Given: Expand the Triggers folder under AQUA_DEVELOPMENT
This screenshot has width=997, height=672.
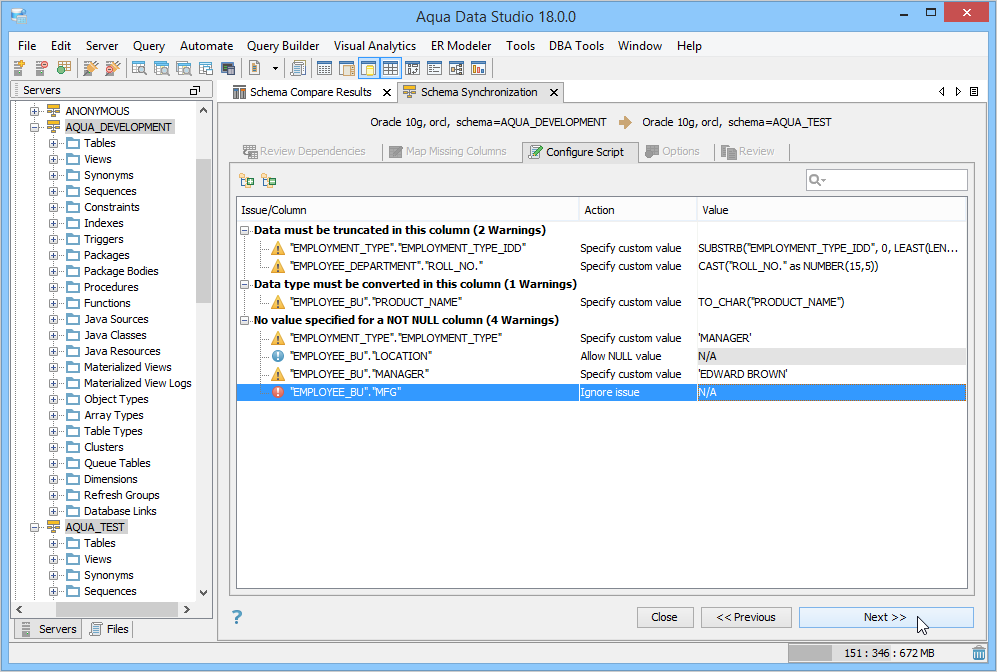Looking at the screenshot, I should pyautogui.click(x=53, y=240).
